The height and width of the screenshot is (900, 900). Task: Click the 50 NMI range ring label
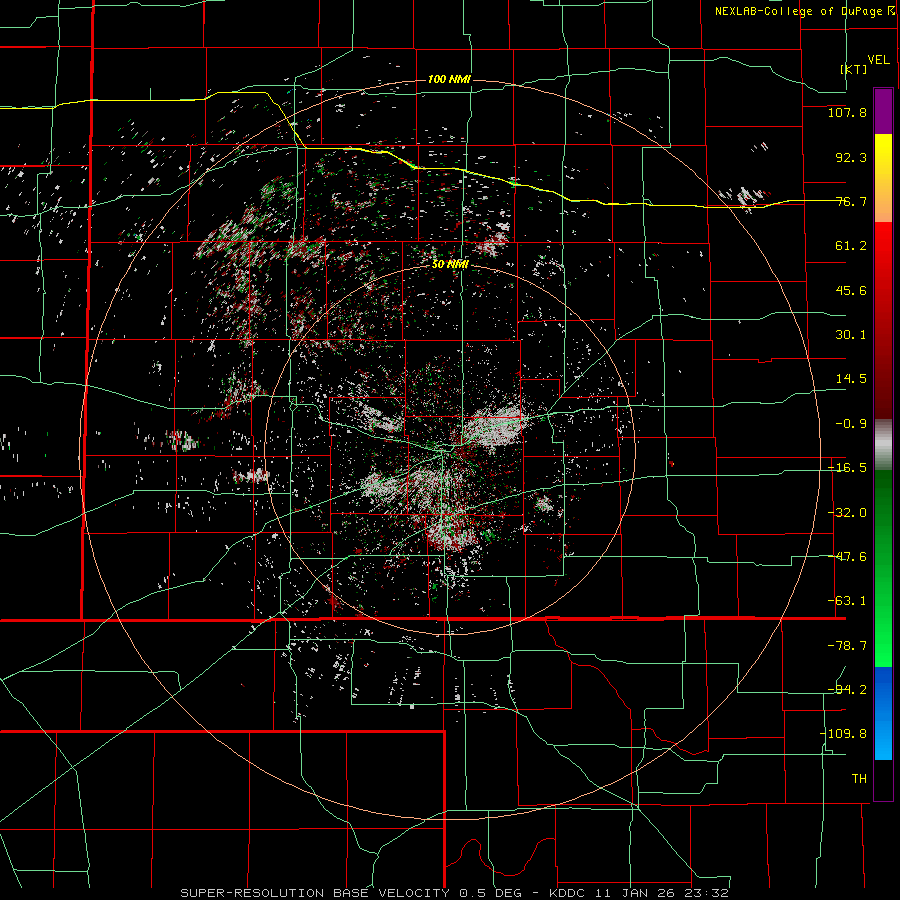point(450,265)
